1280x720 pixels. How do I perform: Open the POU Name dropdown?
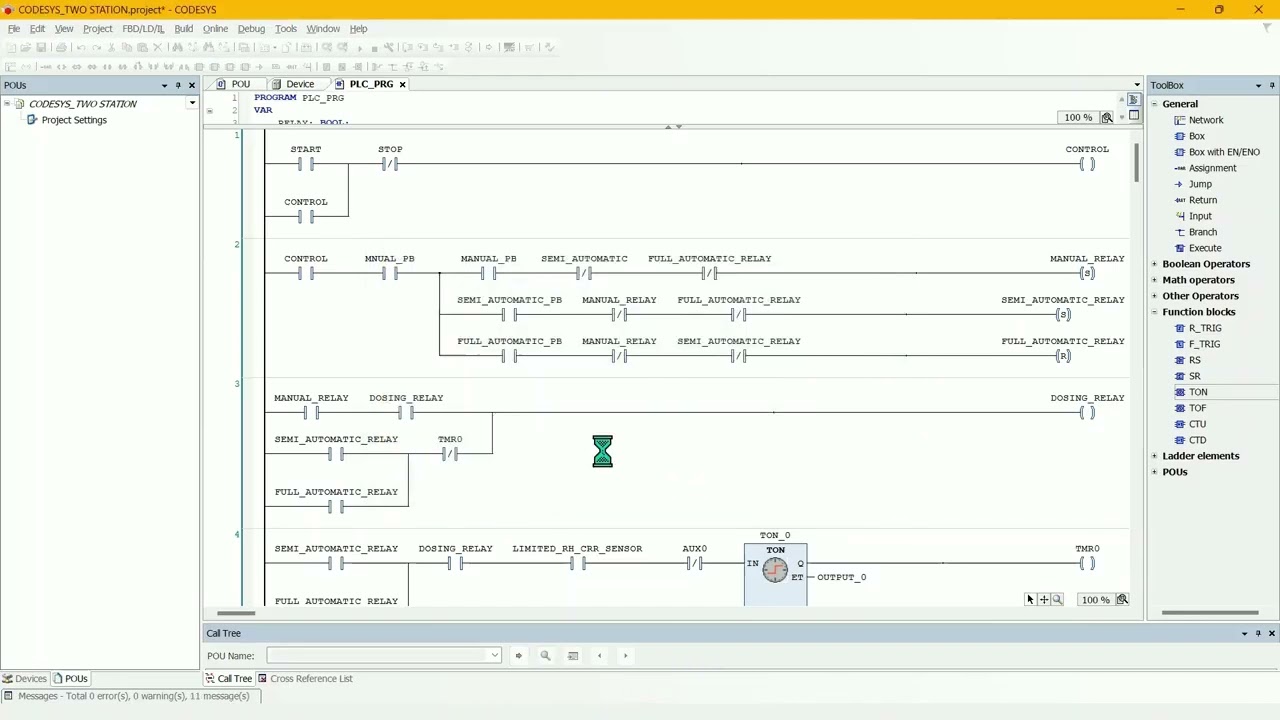click(494, 656)
